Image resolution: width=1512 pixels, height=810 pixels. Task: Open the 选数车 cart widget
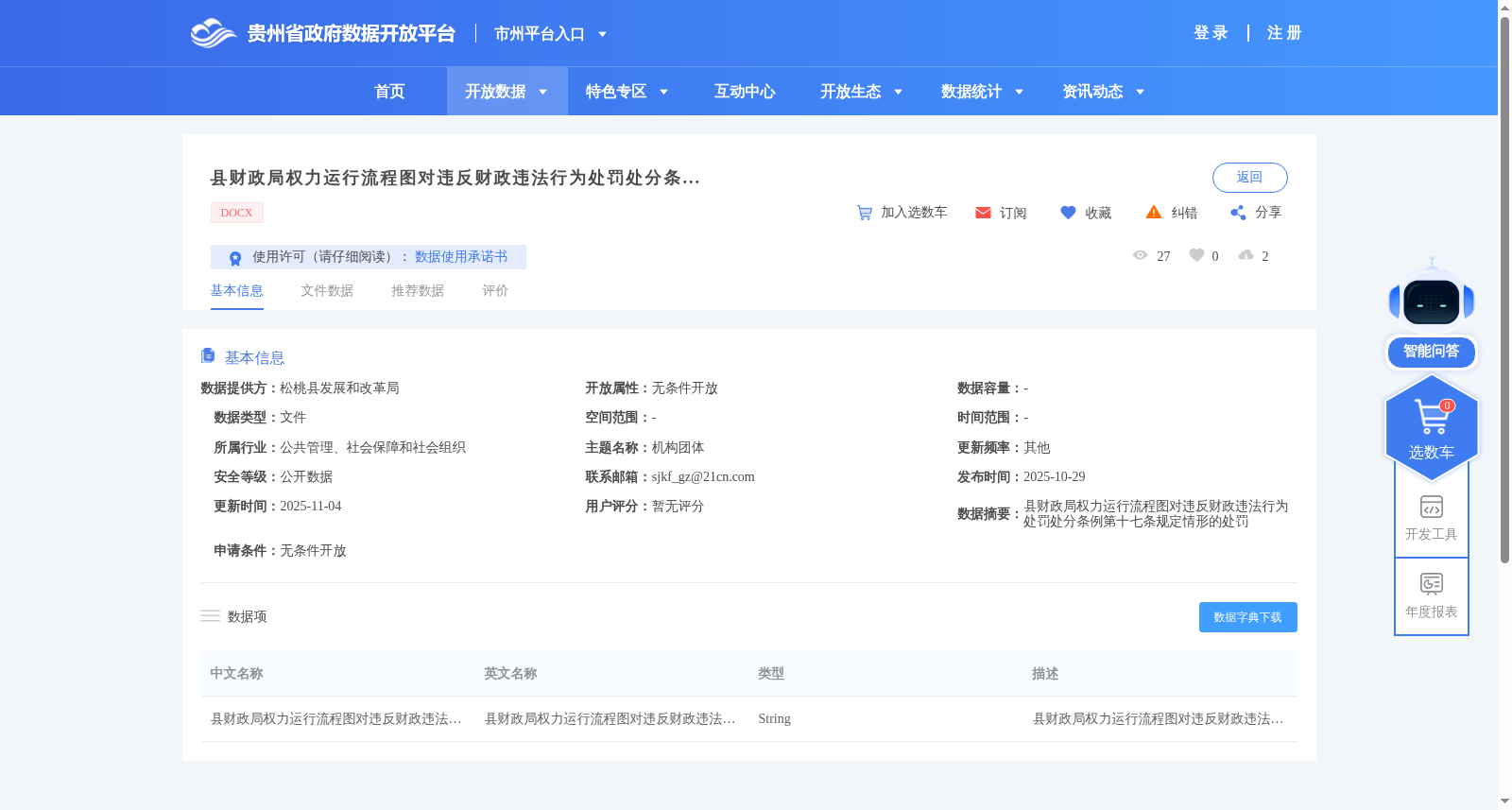1432,428
